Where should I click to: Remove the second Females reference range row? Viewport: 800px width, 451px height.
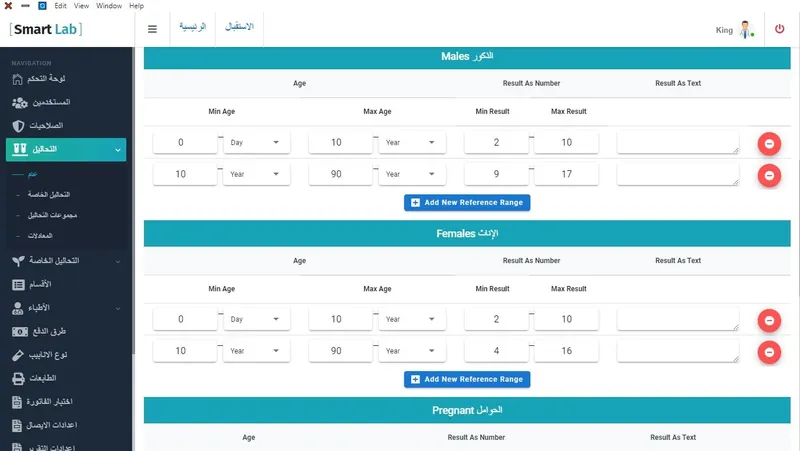(769, 352)
